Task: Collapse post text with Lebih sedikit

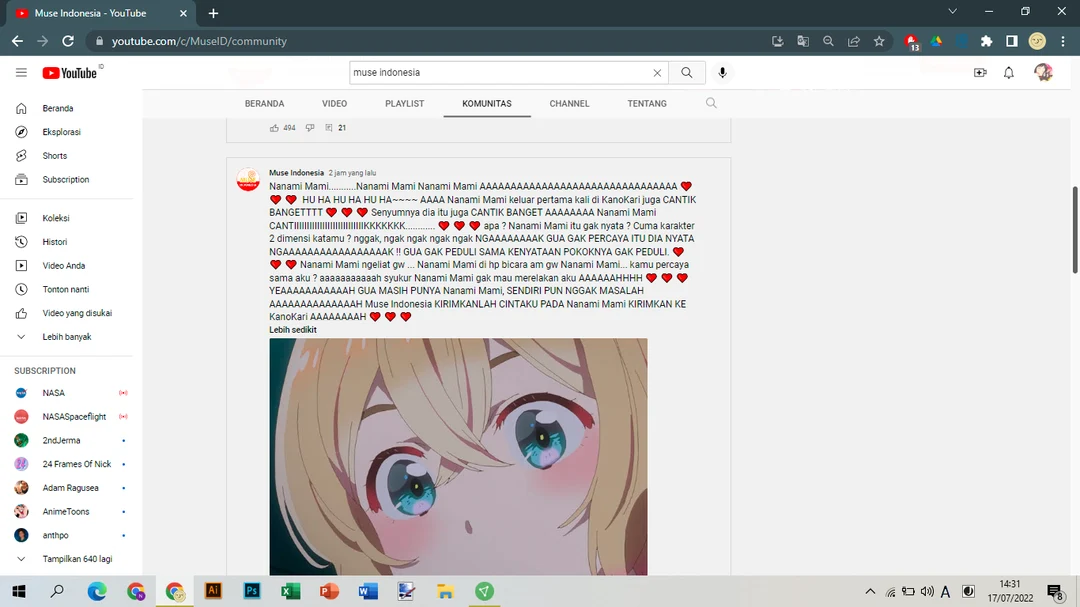Action: (293, 329)
